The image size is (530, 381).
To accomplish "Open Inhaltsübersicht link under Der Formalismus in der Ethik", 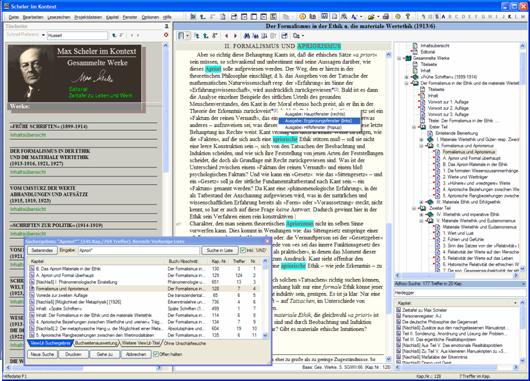I will pos(28,172).
